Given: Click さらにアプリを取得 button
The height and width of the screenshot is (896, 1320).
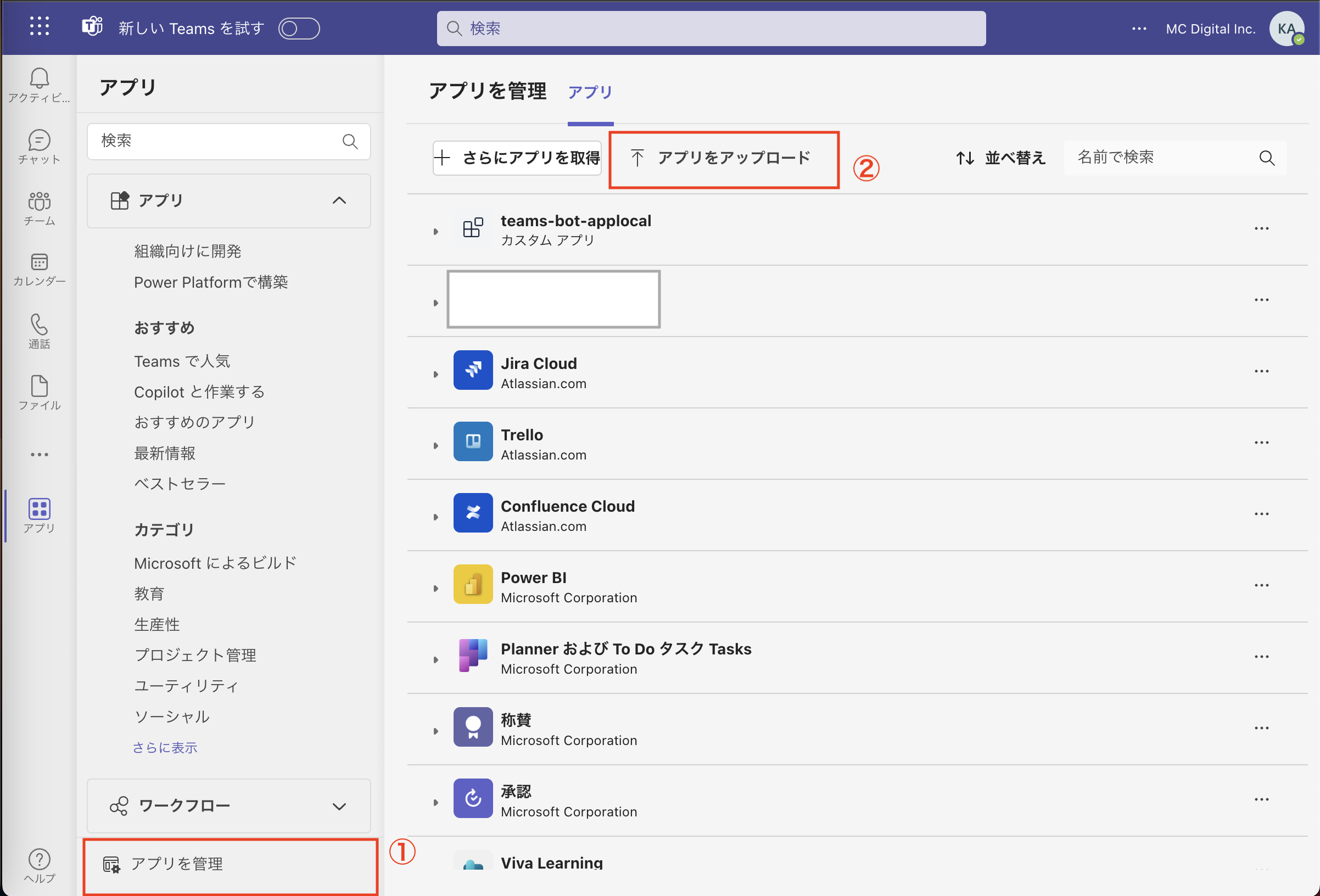Looking at the screenshot, I should click(517, 158).
